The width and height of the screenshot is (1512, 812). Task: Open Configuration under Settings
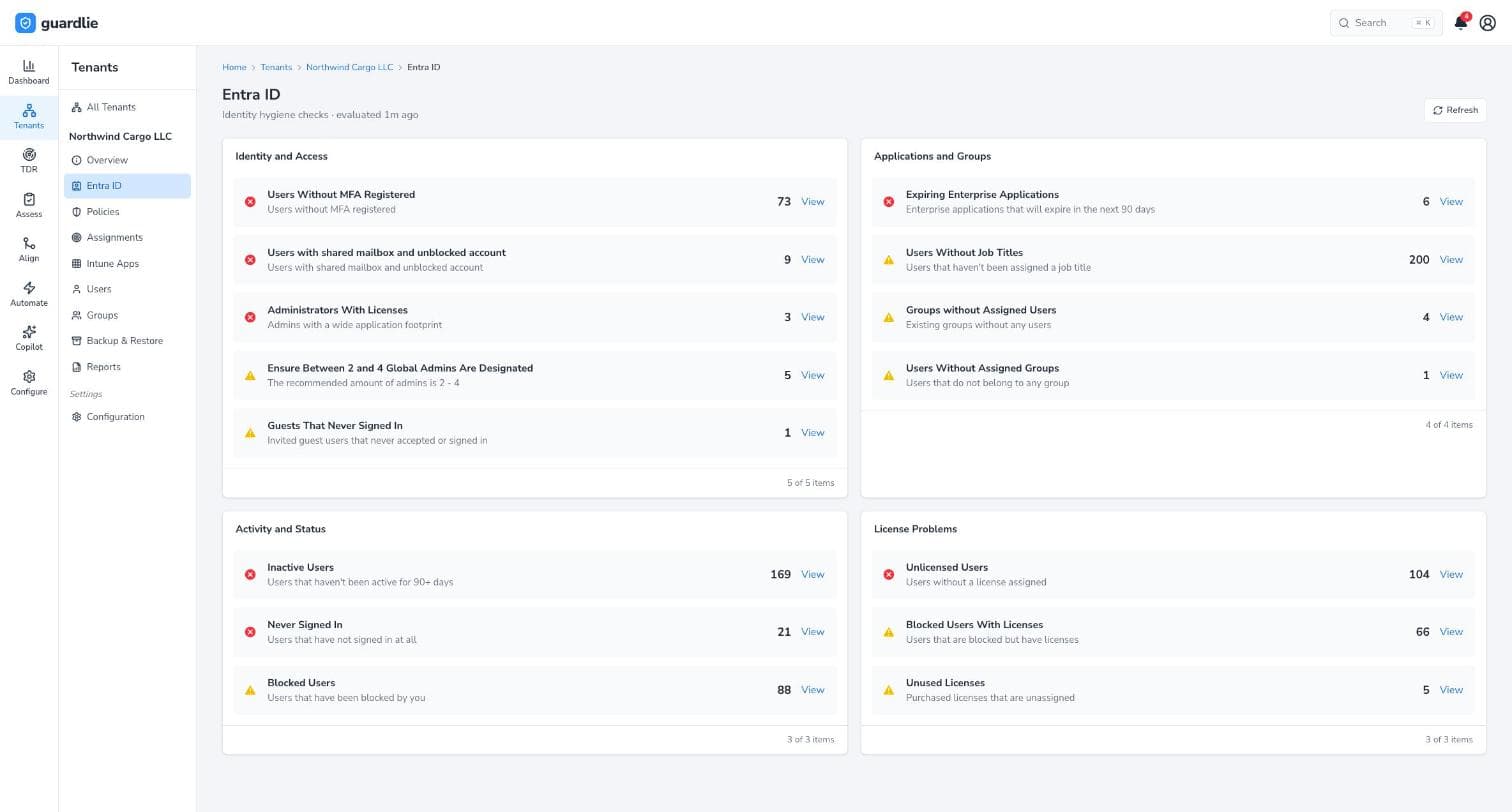pos(127,417)
